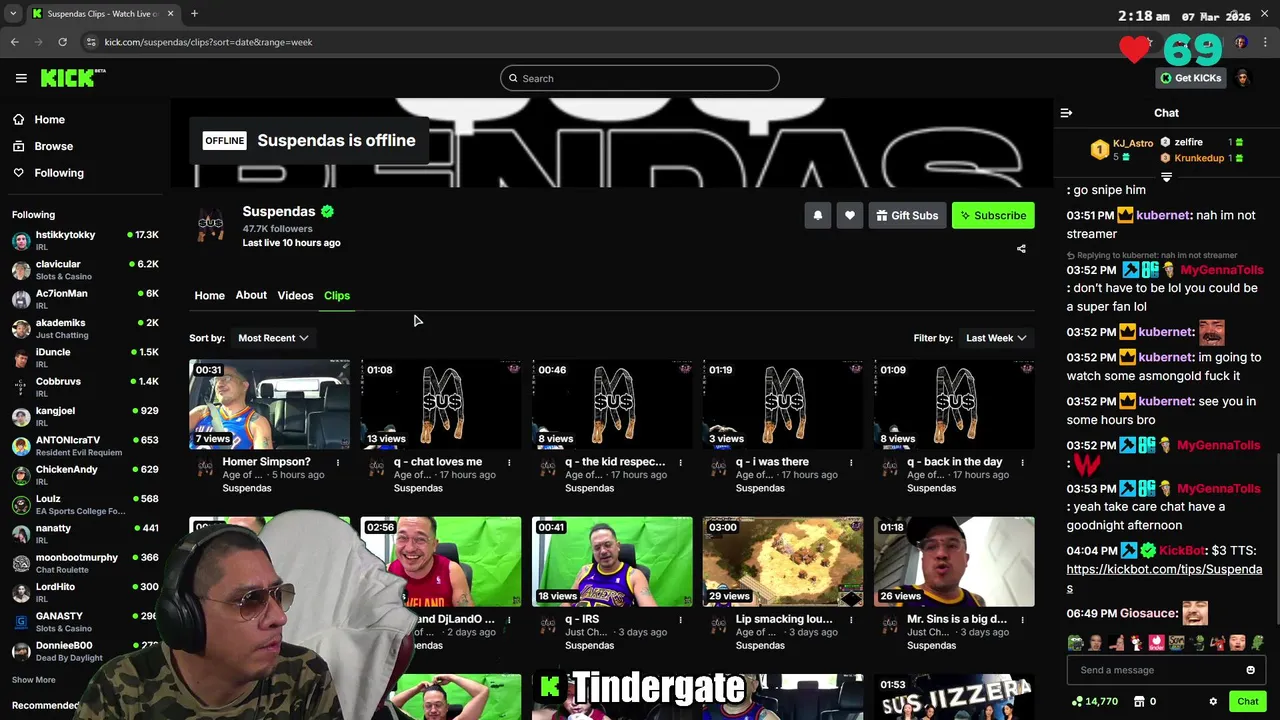Screen dimensions: 1280x720
Task: Open options for q - chat loves me clip
Action: (509, 462)
